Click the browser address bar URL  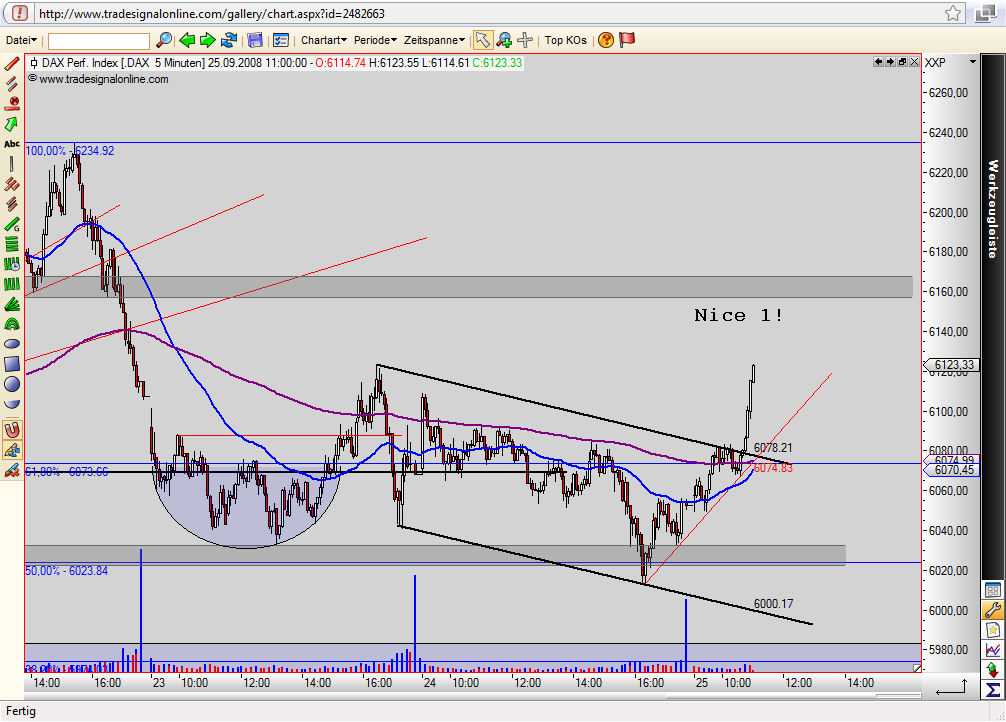pyautogui.click(x=212, y=13)
